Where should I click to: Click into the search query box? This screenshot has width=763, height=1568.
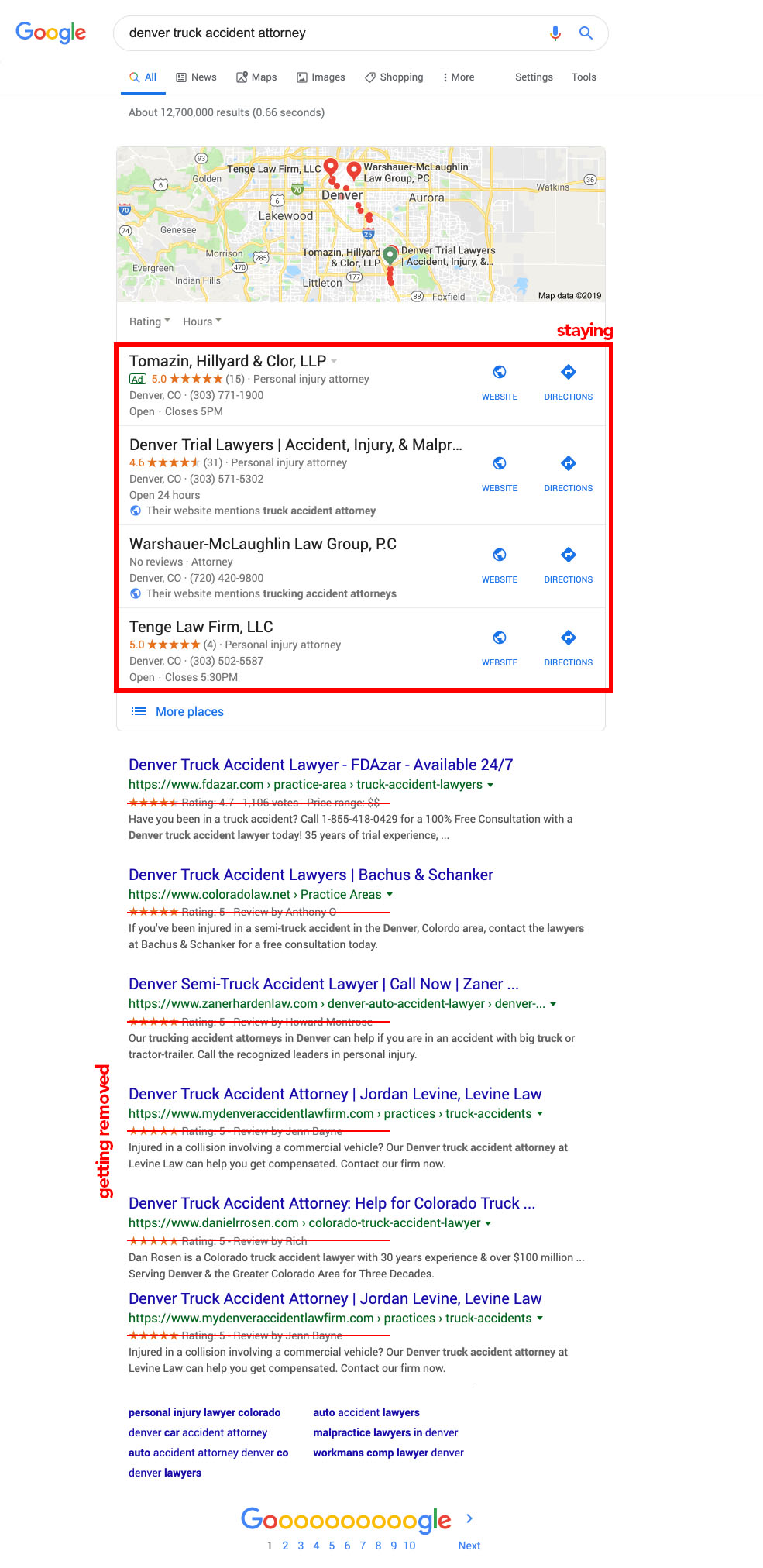(x=325, y=33)
